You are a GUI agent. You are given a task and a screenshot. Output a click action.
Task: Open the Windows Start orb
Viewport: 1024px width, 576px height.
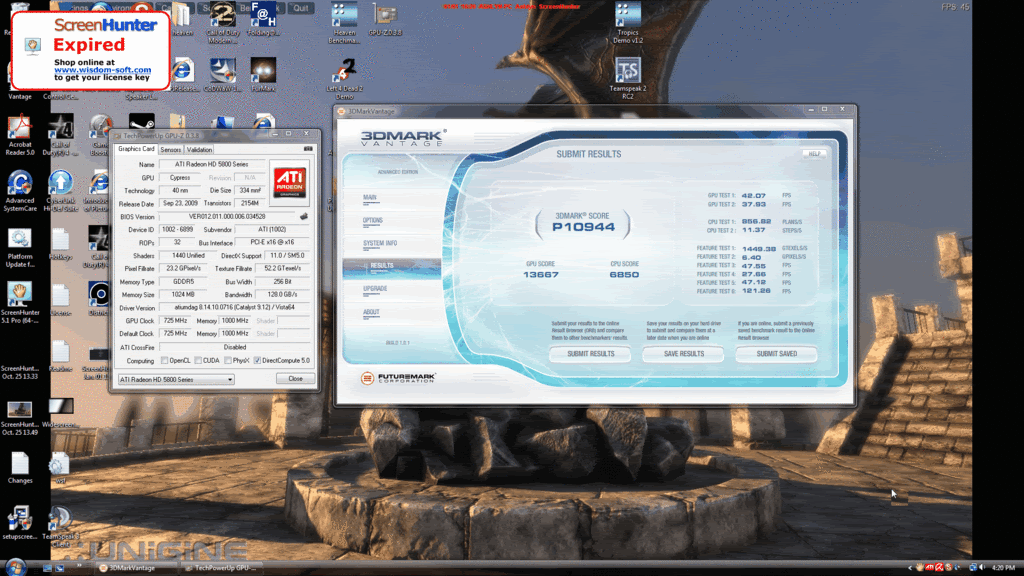click(15, 567)
